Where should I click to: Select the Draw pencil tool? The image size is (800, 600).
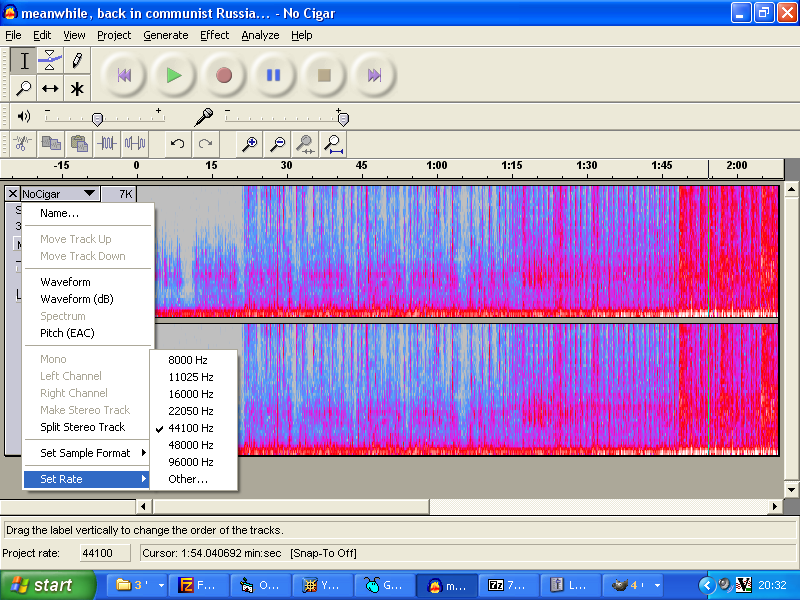click(76, 61)
